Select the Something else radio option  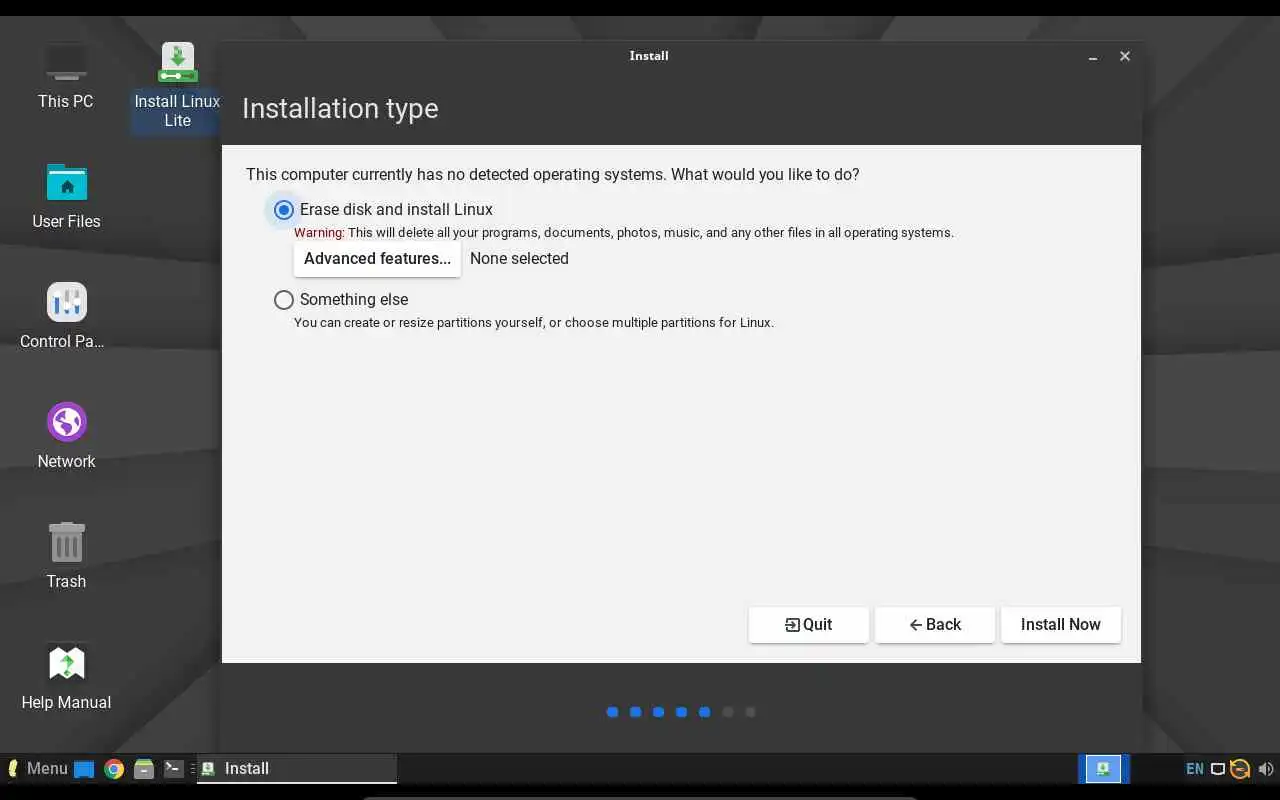(x=284, y=300)
